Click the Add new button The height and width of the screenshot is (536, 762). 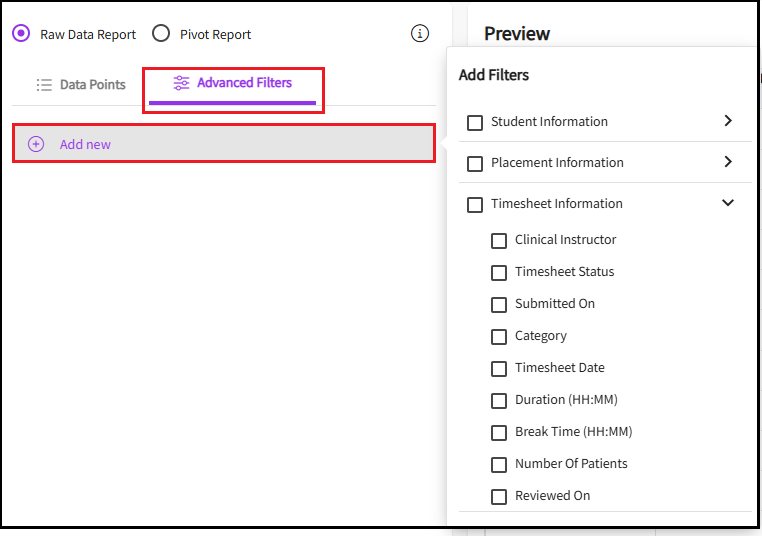coord(223,144)
